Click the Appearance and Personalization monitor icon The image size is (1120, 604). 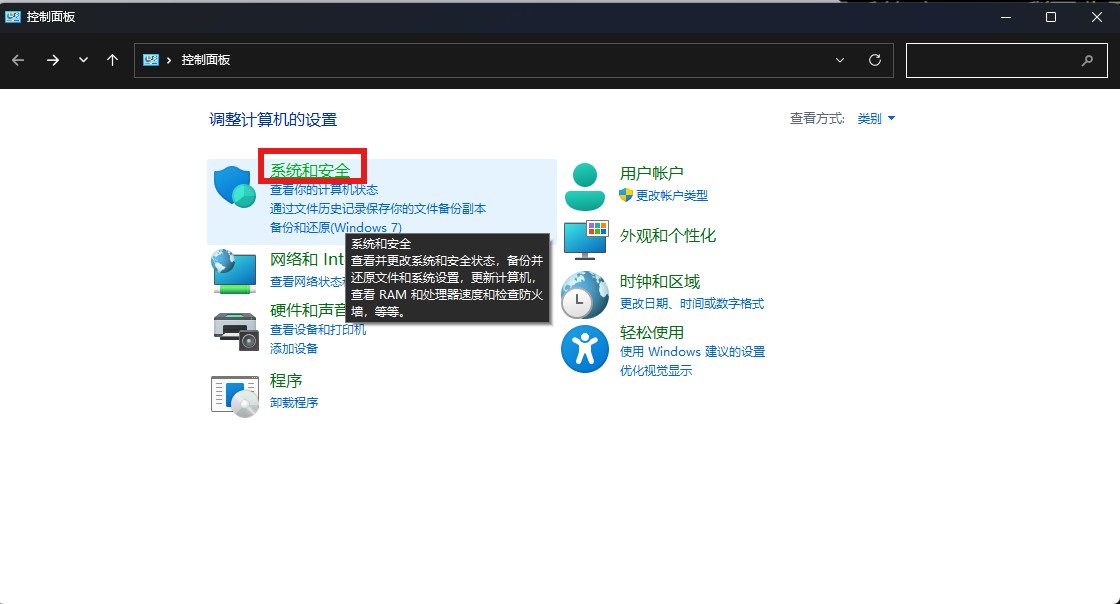(585, 240)
